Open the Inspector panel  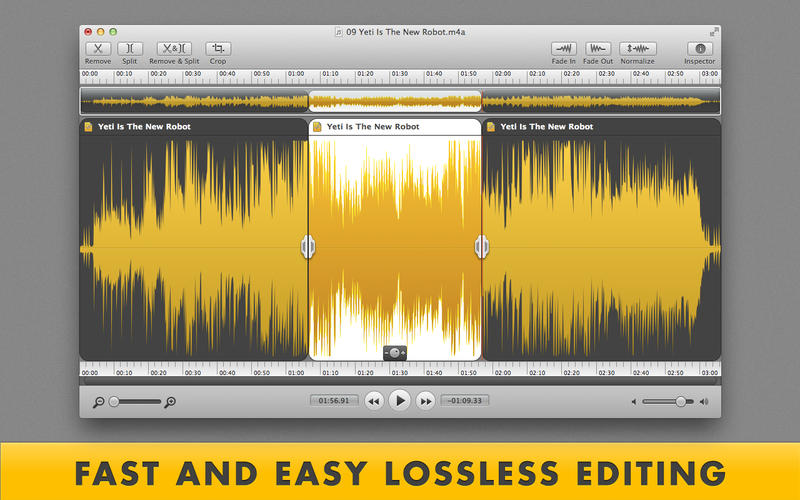pos(700,48)
